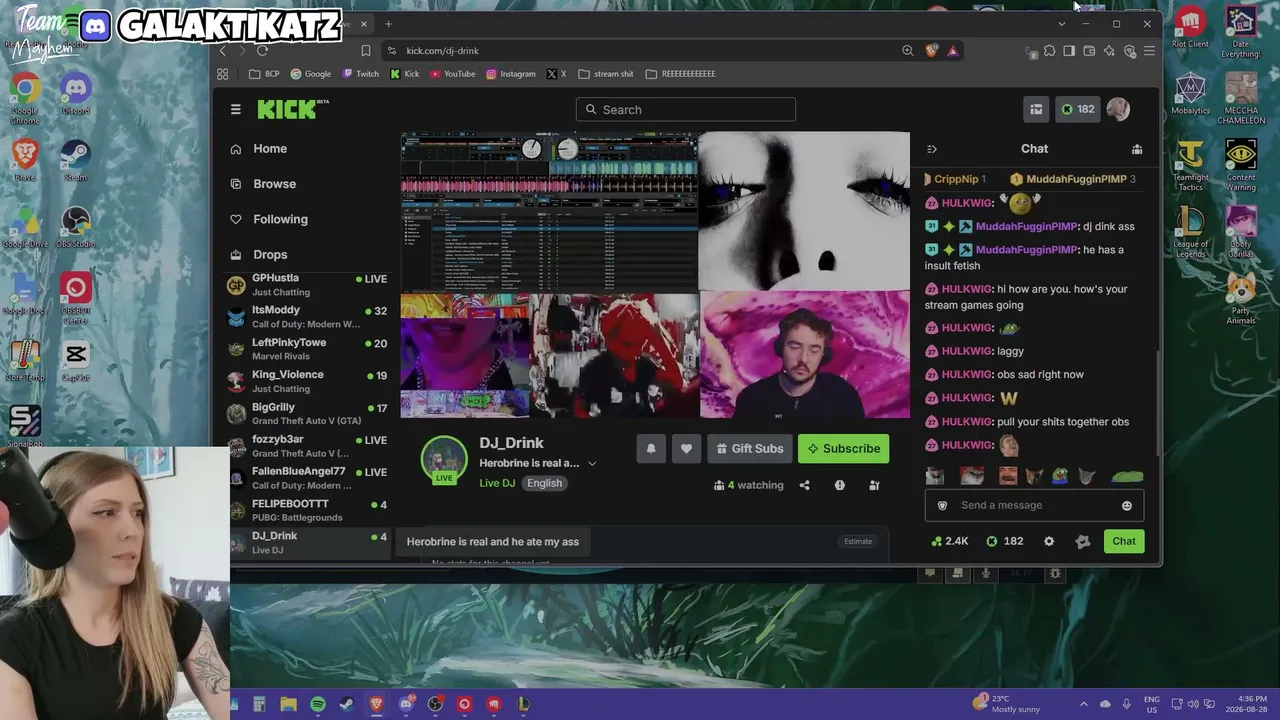The image size is (1280, 720).
Task: Toggle the browser sidebar panel
Action: click(1069, 51)
